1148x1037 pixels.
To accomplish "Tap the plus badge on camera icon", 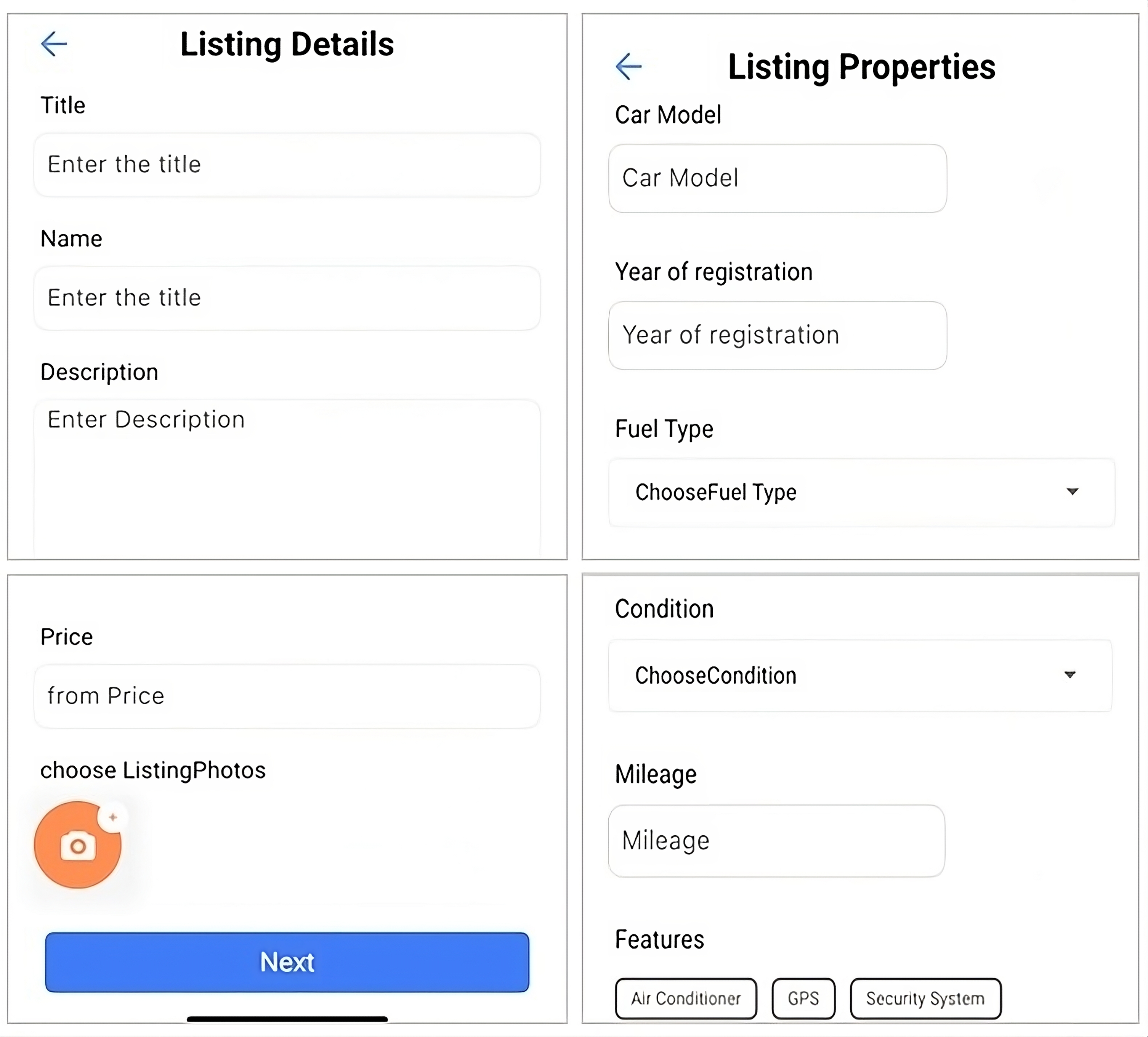I will [113, 817].
